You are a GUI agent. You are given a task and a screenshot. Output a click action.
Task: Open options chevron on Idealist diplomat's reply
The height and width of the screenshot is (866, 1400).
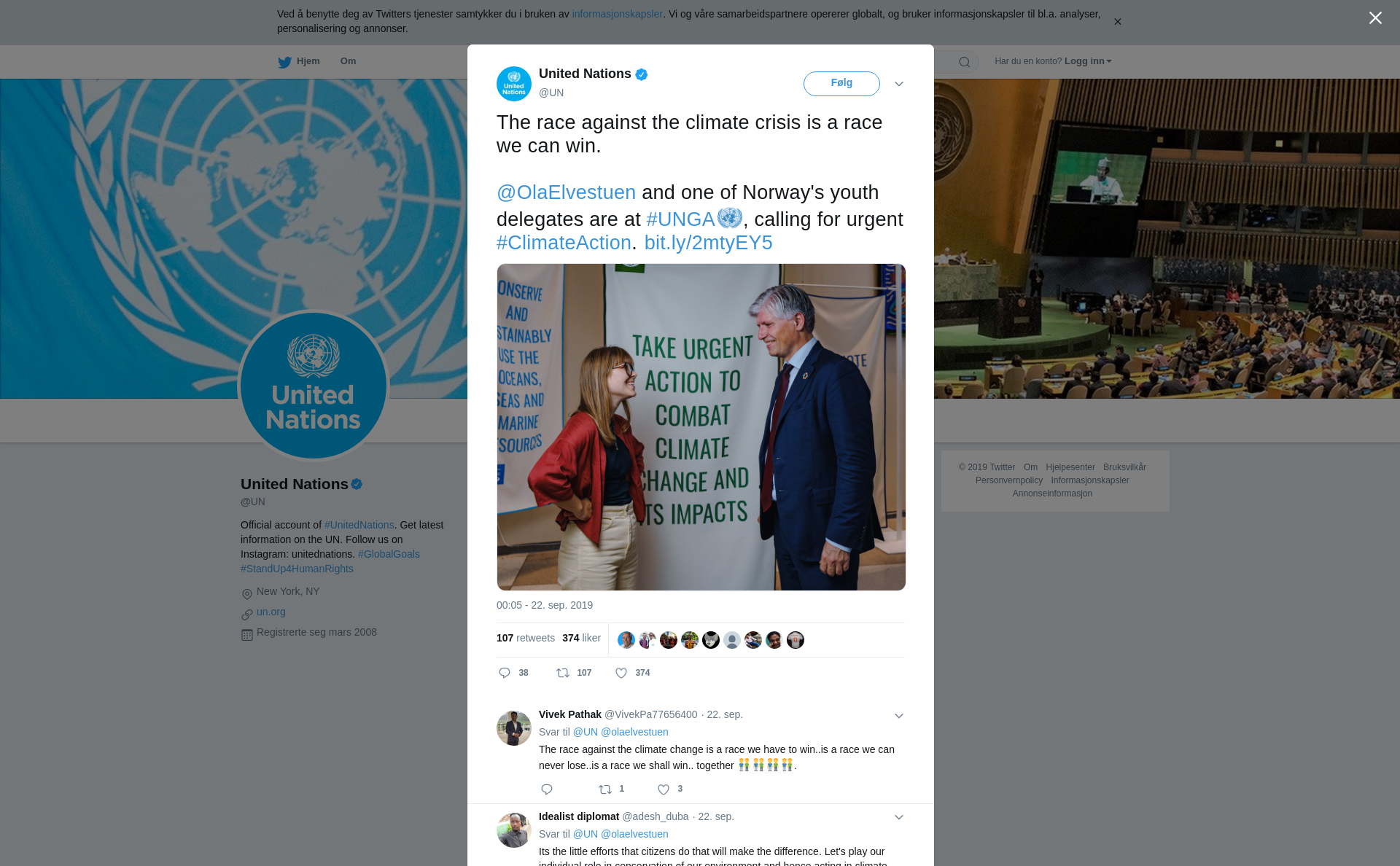(899, 817)
